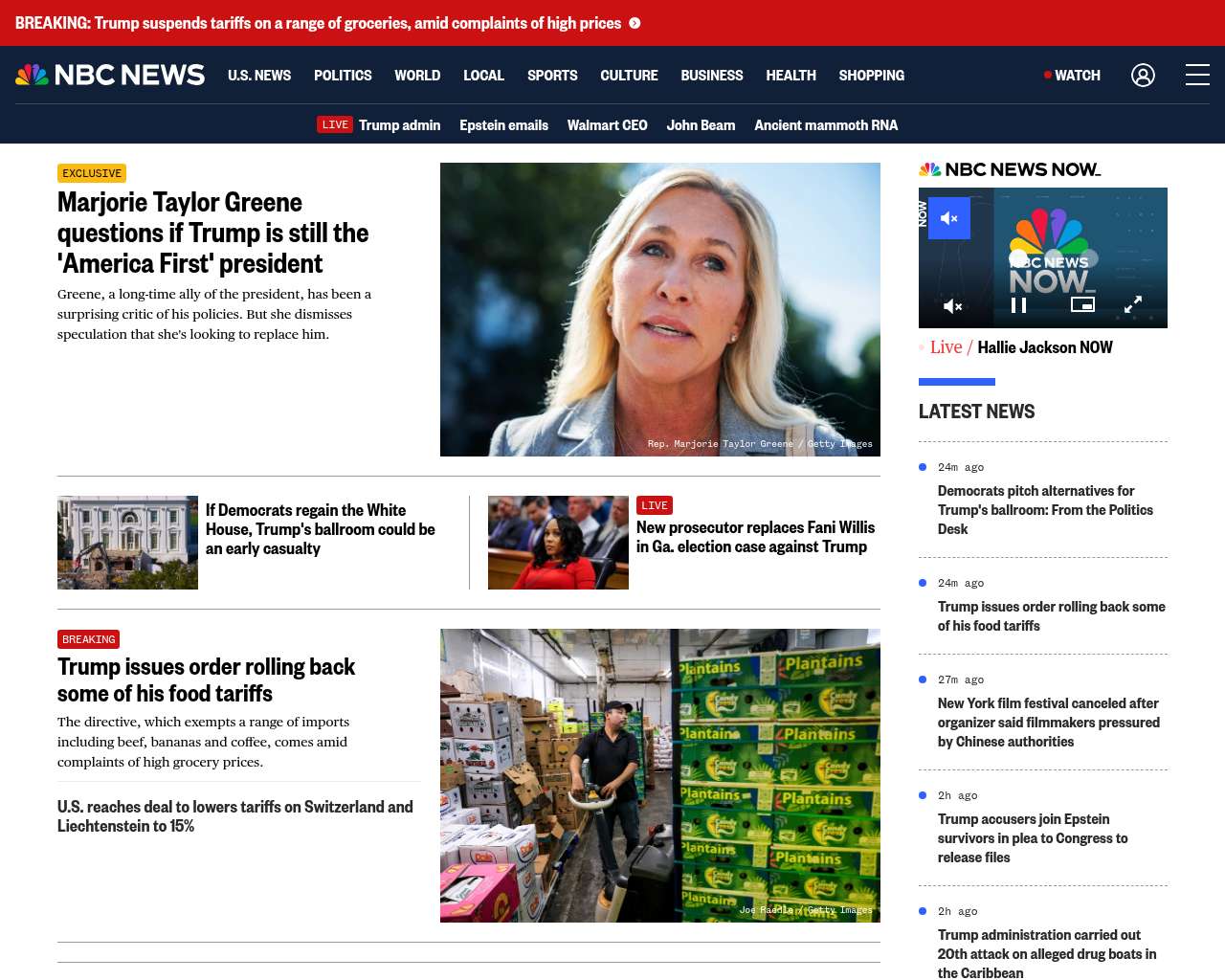Switch to the Sports section
Viewport: 1225px width, 980px height.
[552, 75]
